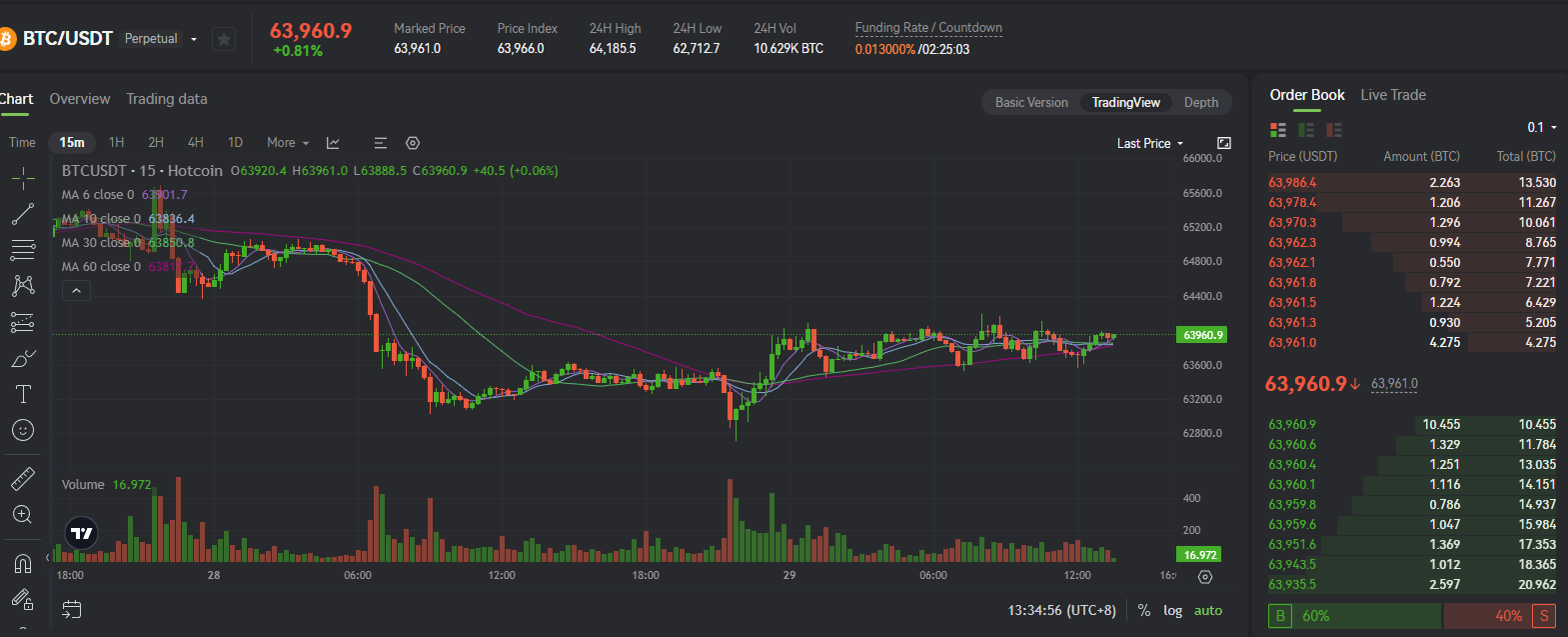Image resolution: width=1568 pixels, height=637 pixels.
Task: Open the emoji sticker tool
Action: tap(22, 430)
